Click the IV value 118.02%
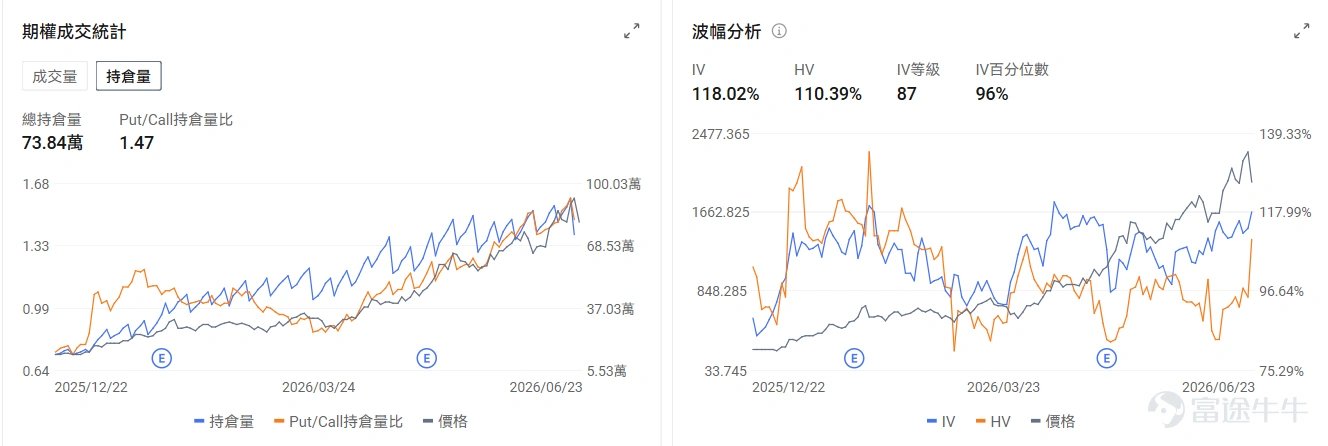The image size is (1328, 446). (726, 94)
